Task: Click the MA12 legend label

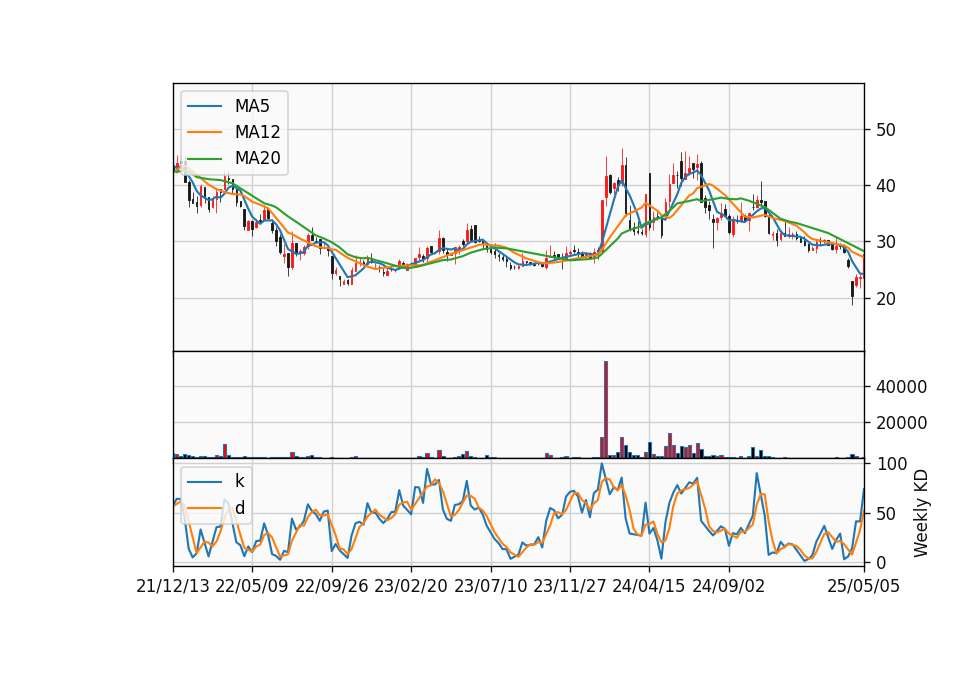Action: coord(257,132)
